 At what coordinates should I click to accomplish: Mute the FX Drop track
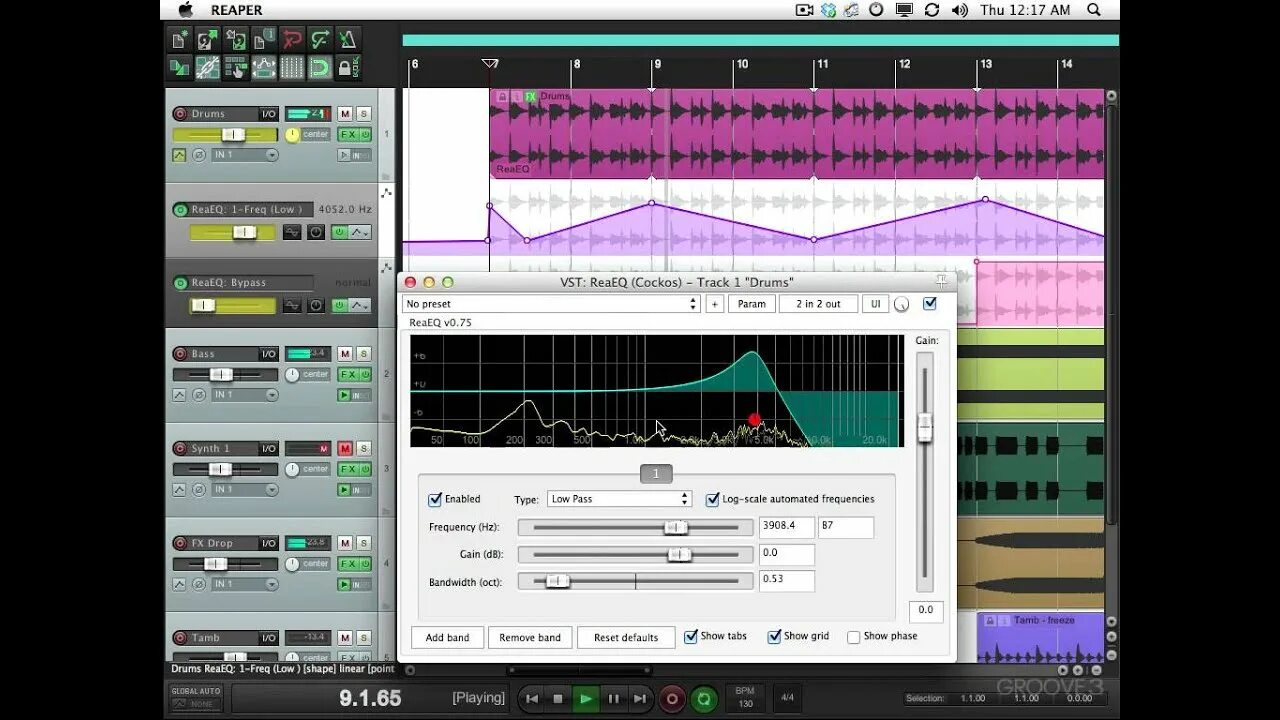pyautogui.click(x=345, y=543)
